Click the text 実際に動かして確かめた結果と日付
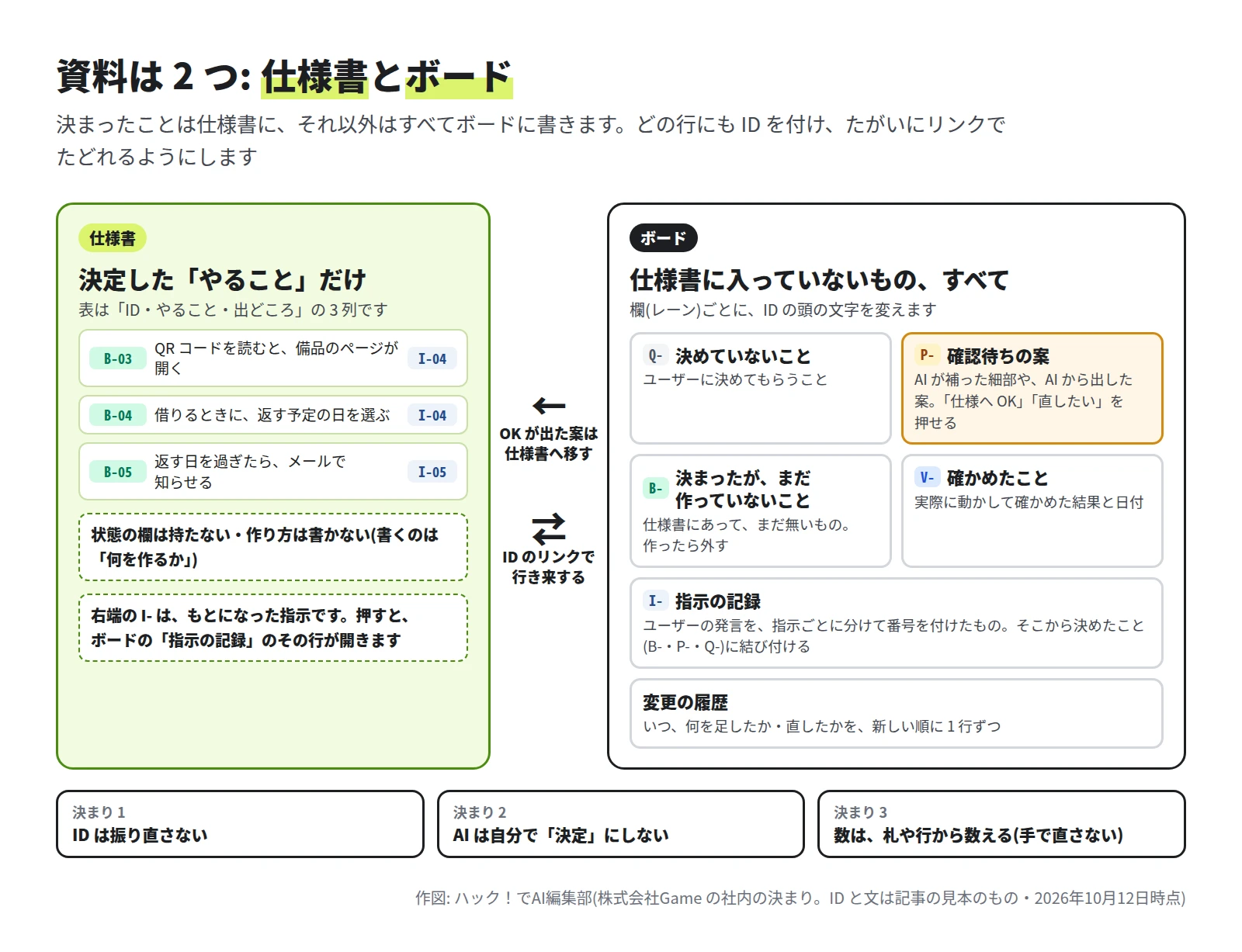1242x952 pixels. (x=1029, y=502)
